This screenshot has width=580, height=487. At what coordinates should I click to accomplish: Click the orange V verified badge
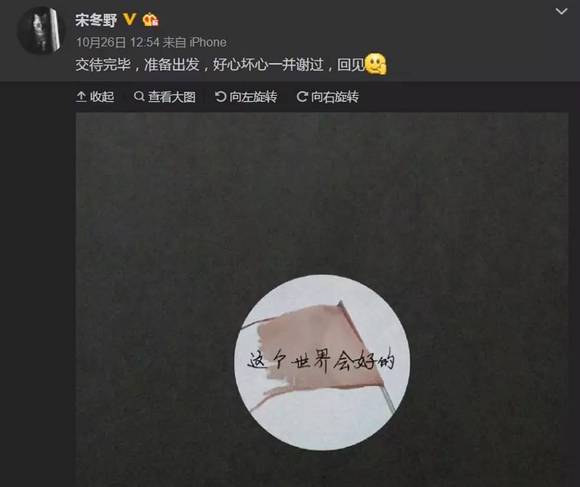click(129, 19)
